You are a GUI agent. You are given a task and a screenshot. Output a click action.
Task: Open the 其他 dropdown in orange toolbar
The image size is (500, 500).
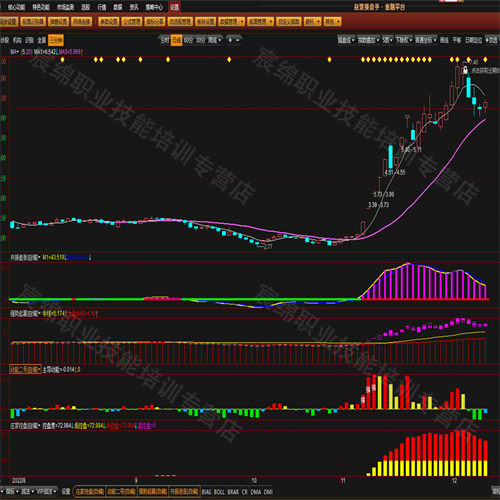tap(333, 22)
